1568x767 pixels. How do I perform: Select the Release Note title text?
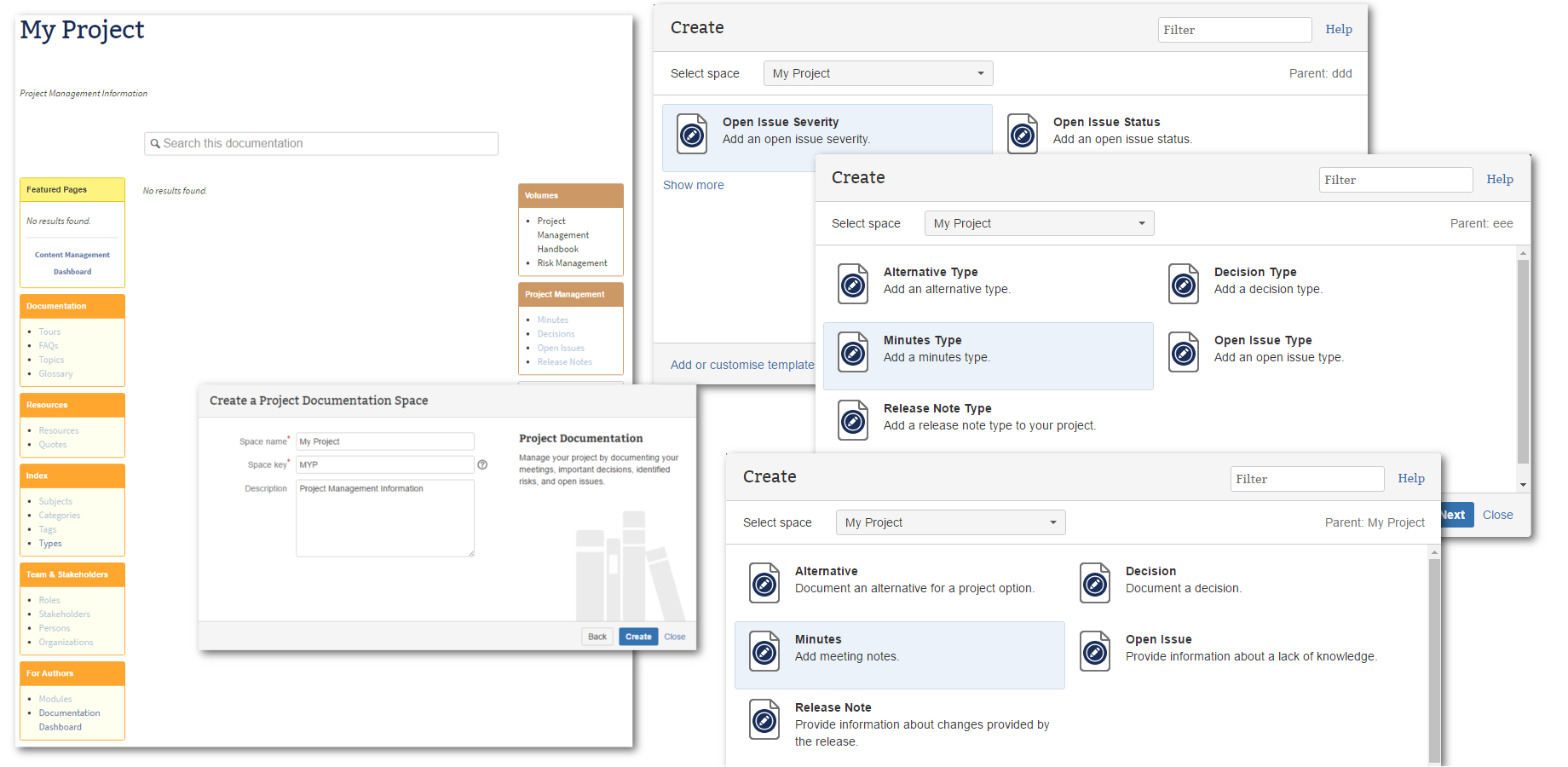tap(833, 707)
